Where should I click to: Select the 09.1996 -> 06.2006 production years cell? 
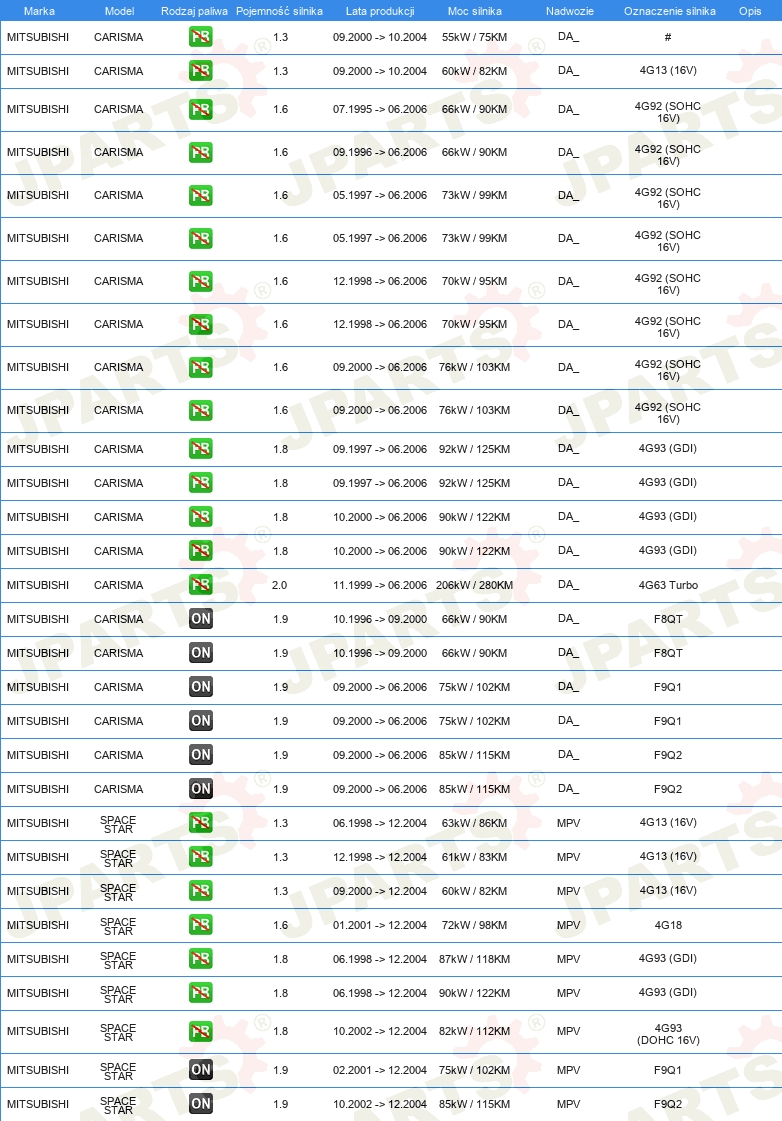point(380,152)
